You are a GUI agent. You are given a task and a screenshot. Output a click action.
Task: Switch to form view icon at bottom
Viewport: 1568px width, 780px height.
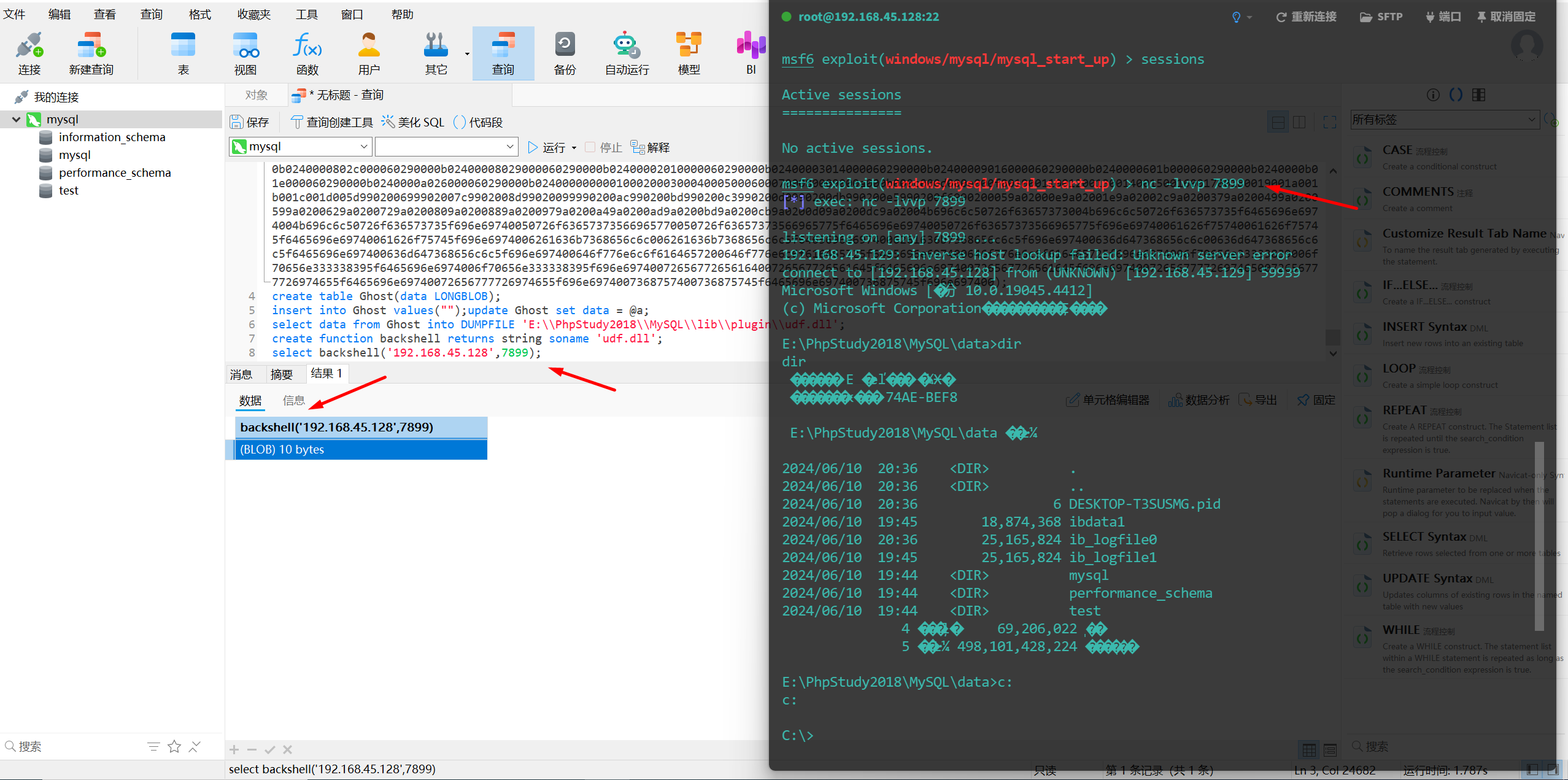click(1330, 749)
